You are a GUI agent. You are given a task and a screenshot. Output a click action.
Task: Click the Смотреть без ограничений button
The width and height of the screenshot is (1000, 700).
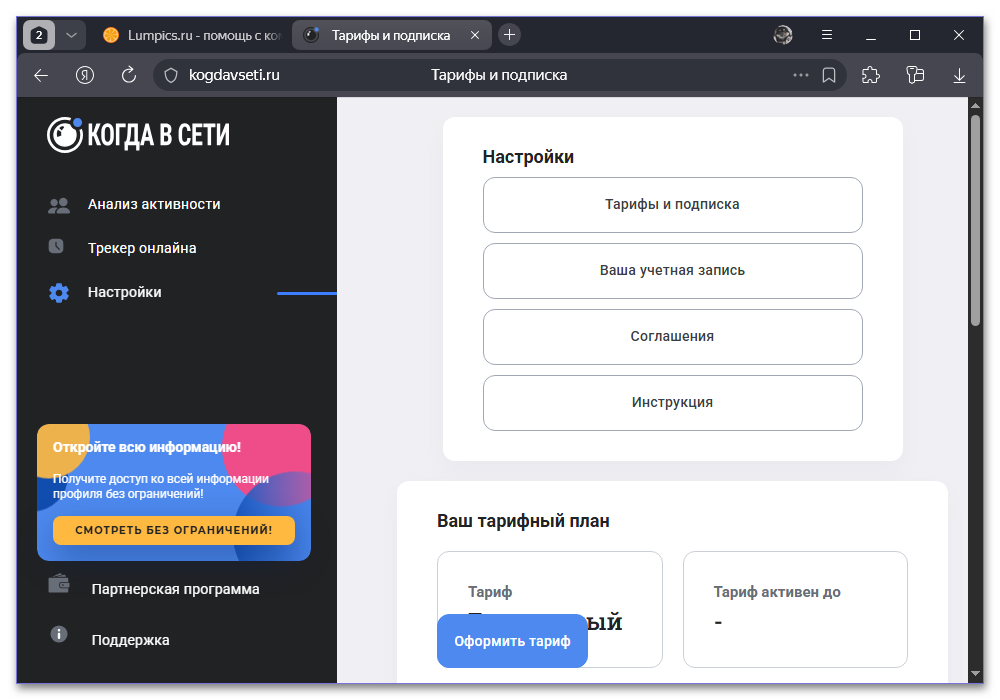click(173, 530)
